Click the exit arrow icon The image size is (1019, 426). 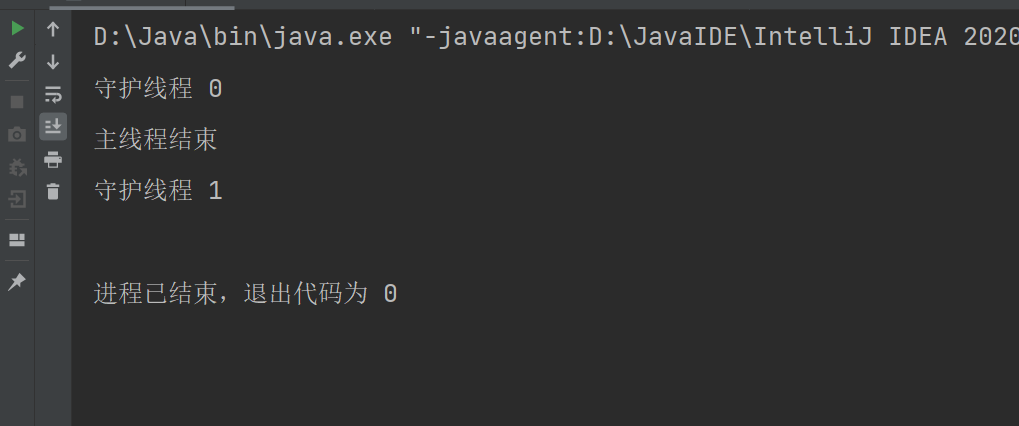(x=18, y=199)
